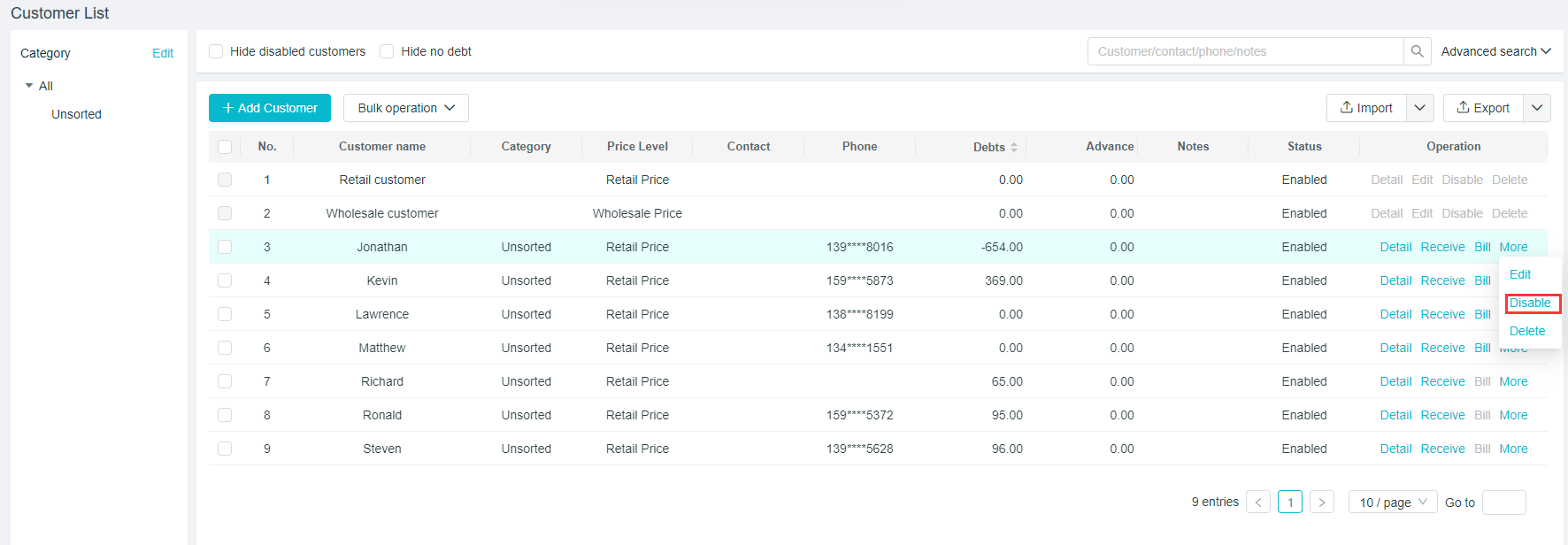
Task: Click the Debts column sort arrows
Action: (x=1014, y=147)
